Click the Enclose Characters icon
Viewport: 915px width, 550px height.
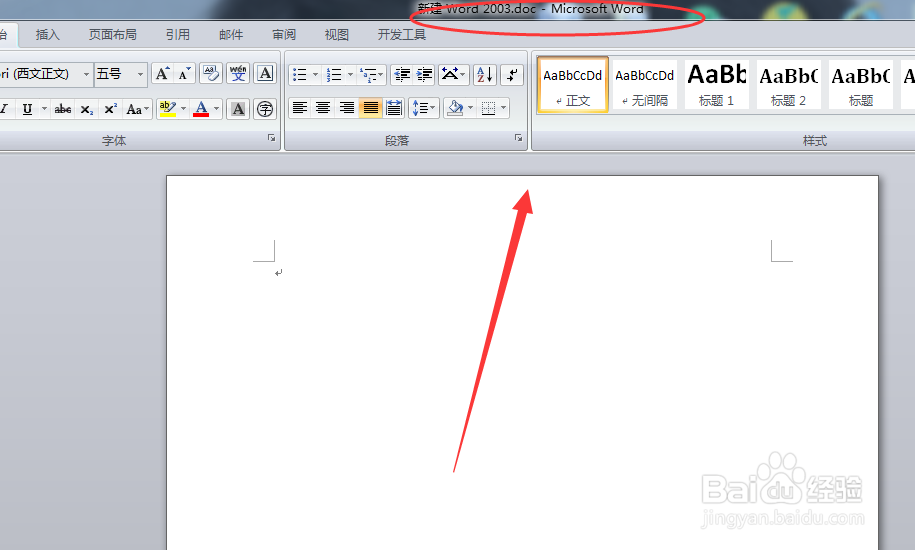point(265,109)
